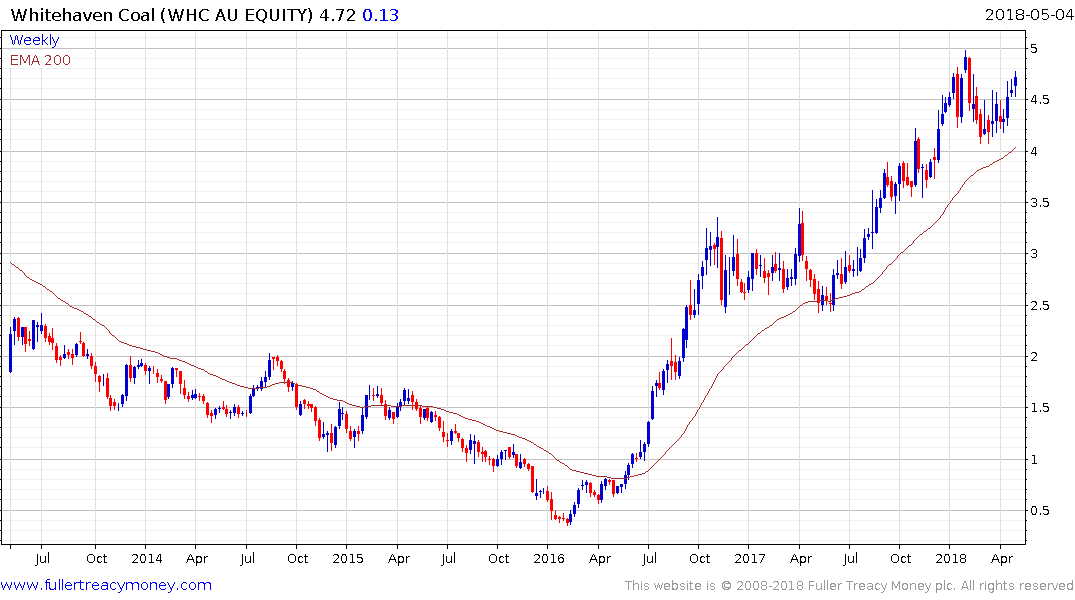Click the 2015 x-axis label
This screenshot has height=600, width=1075.
coord(348,559)
